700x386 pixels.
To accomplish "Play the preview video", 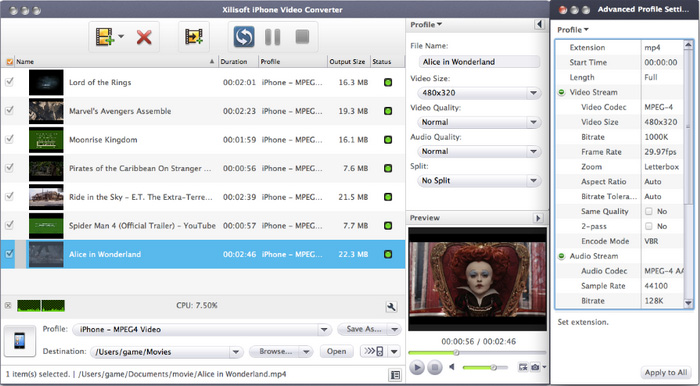I will pos(417,367).
